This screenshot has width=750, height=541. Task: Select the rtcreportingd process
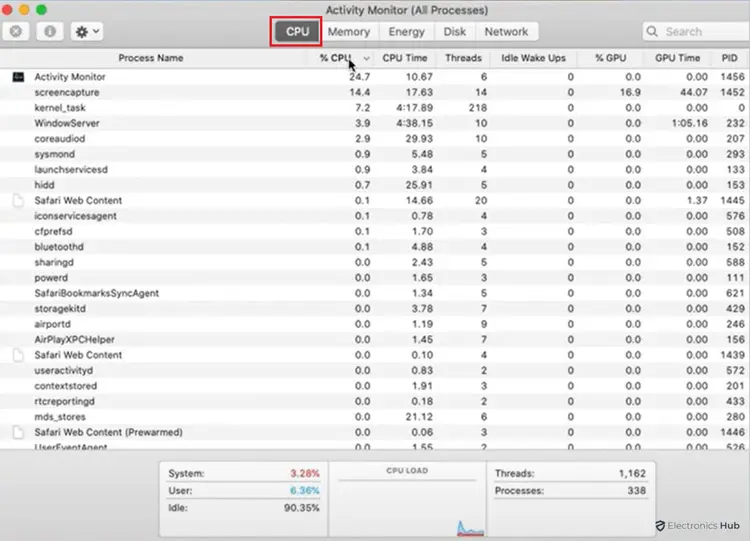pos(65,401)
